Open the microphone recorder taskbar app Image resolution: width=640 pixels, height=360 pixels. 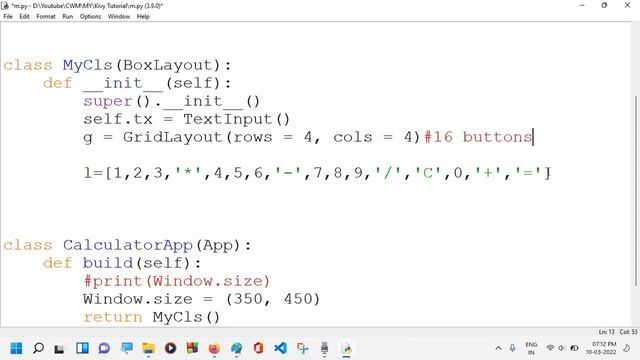324,348
